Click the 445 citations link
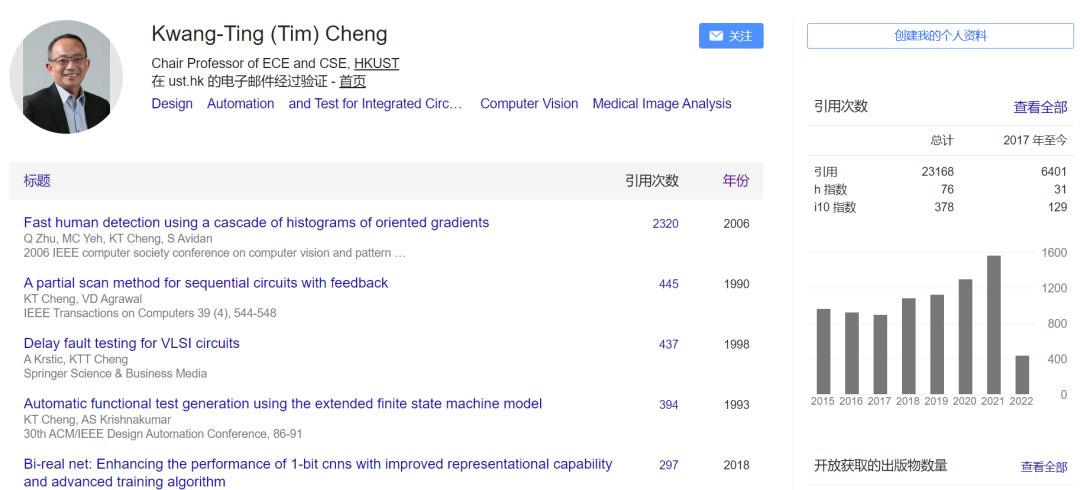This screenshot has height=490, width=1080. pyautogui.click(x=668, y=284)
